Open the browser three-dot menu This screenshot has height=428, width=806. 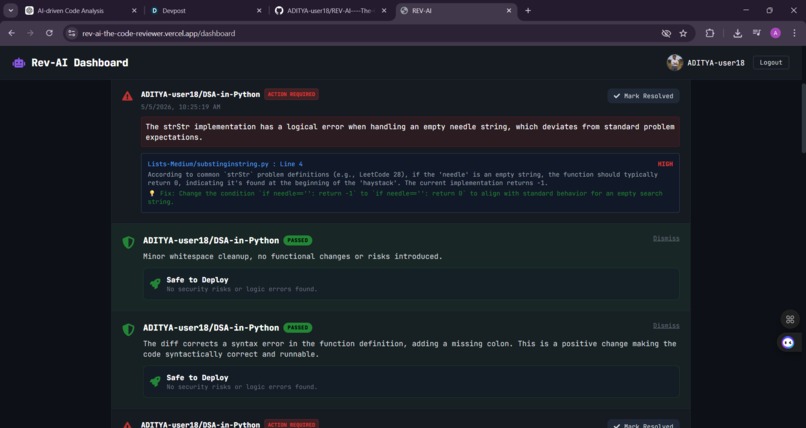(795, 33)
